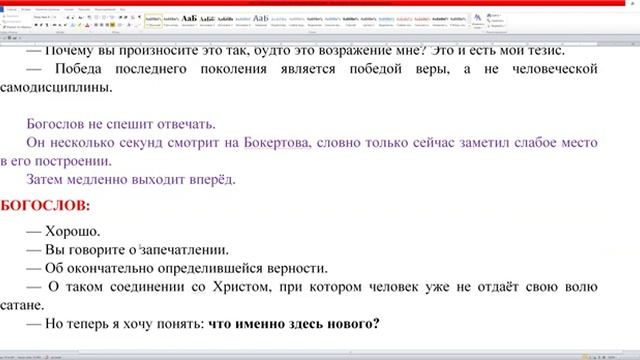
Task: Apply bulleted list formatting
Action: [x=96, y=17]
